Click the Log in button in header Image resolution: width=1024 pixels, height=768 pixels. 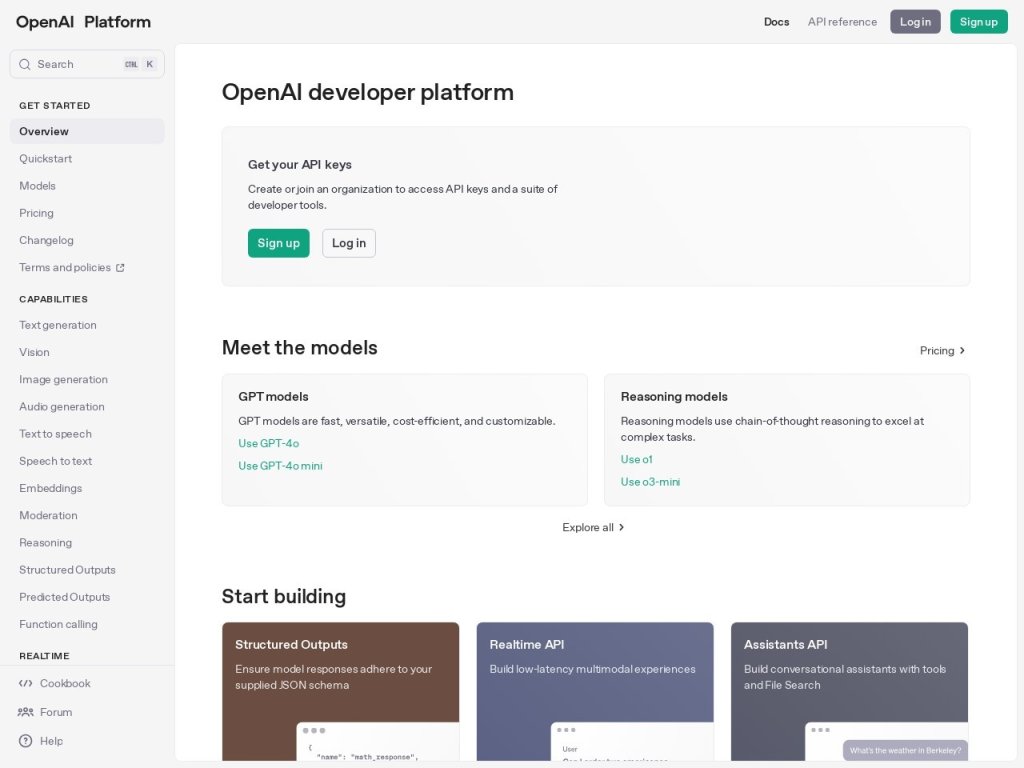(x=915, y=22)
